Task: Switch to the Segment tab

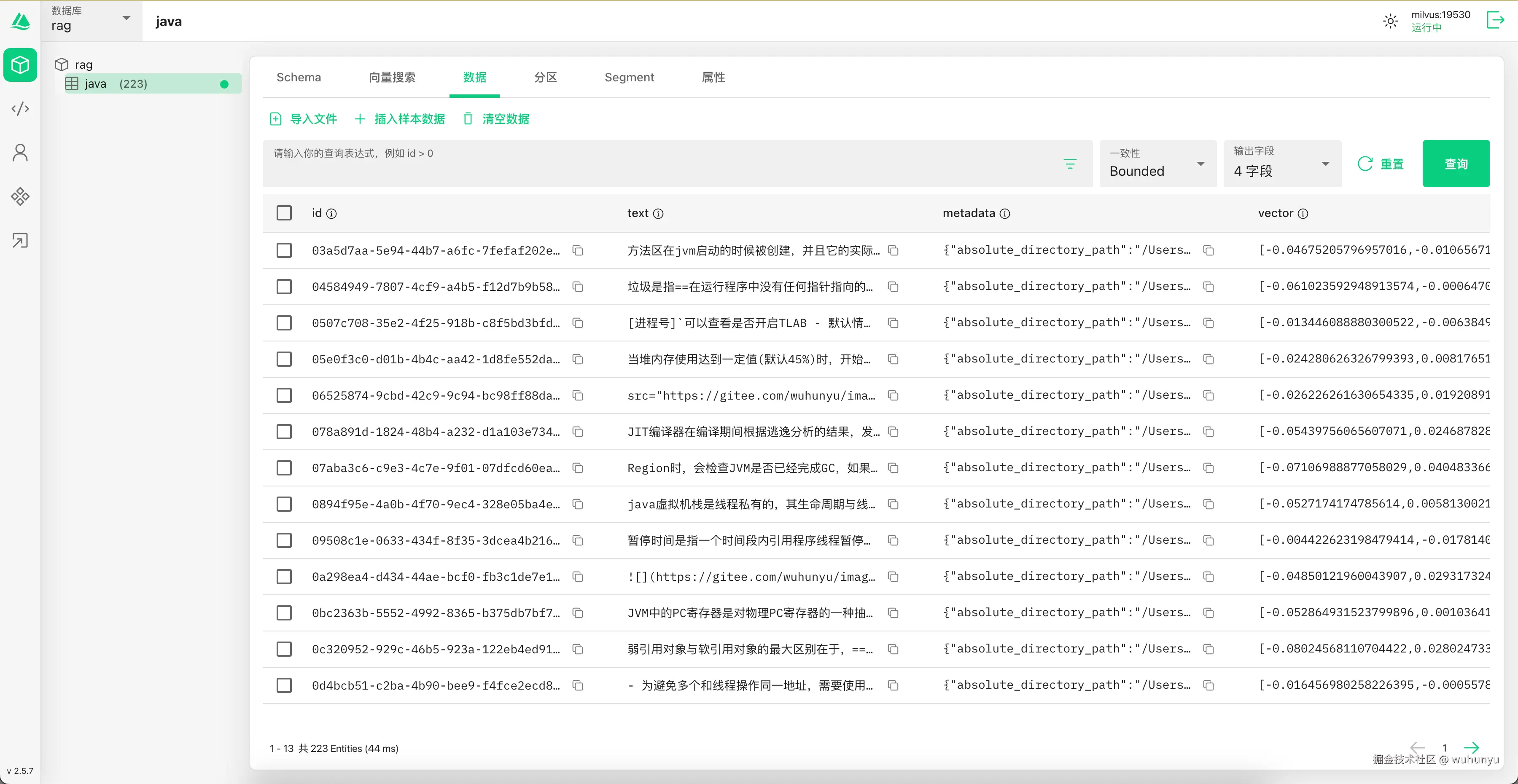Action: click(x=629, y=77)
